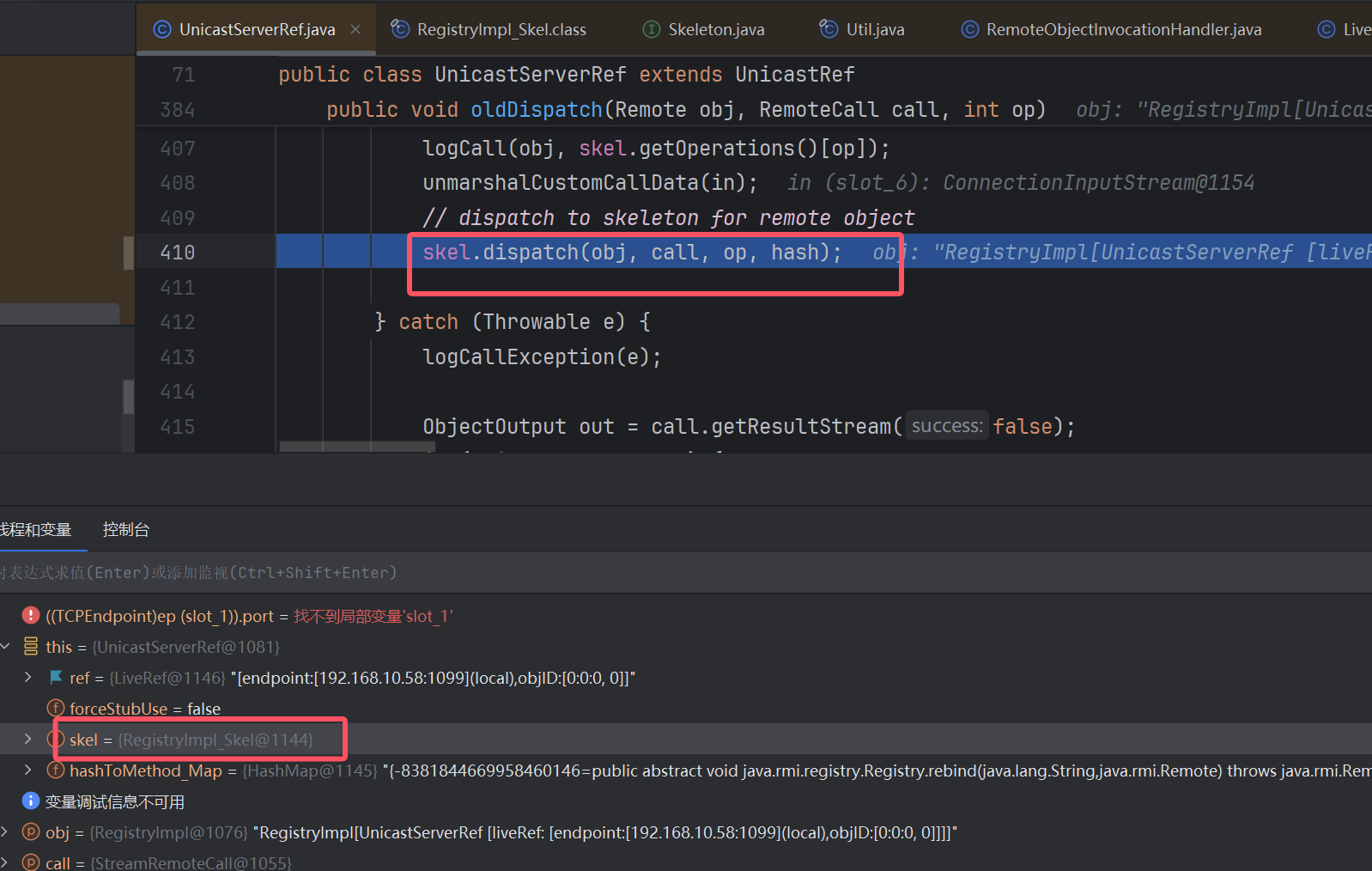
Task: Click the red error icon on watch expression
Action: (x=31, y=616)
